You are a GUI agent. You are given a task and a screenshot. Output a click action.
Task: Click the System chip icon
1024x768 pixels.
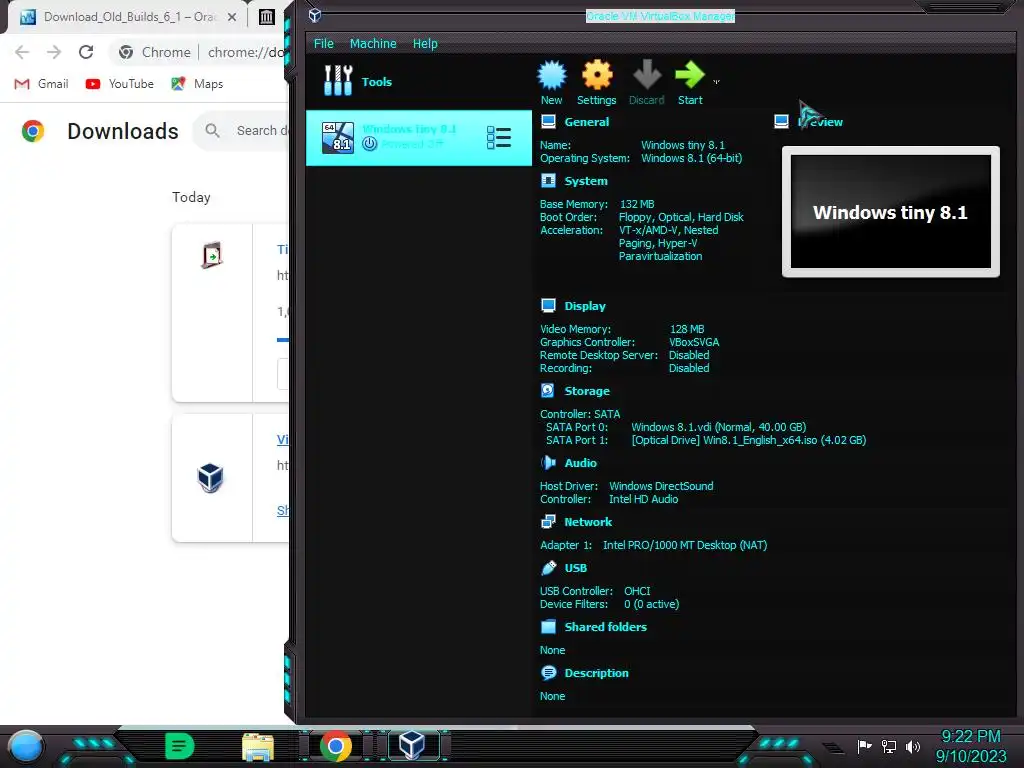coord(549,181)
